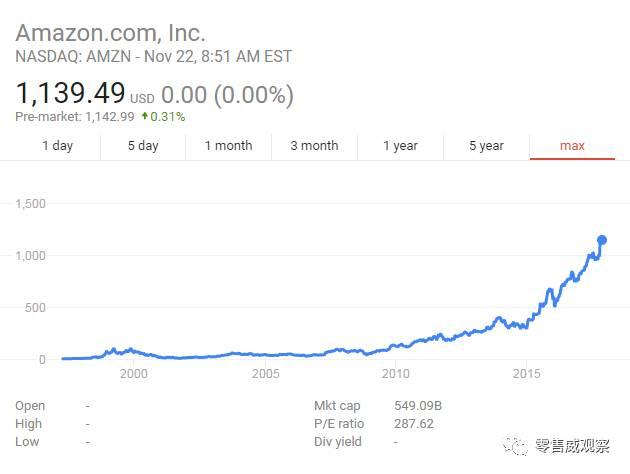Click the Mkt cap value 549.09B
The image size is (630, 474).
pos(418,406)
